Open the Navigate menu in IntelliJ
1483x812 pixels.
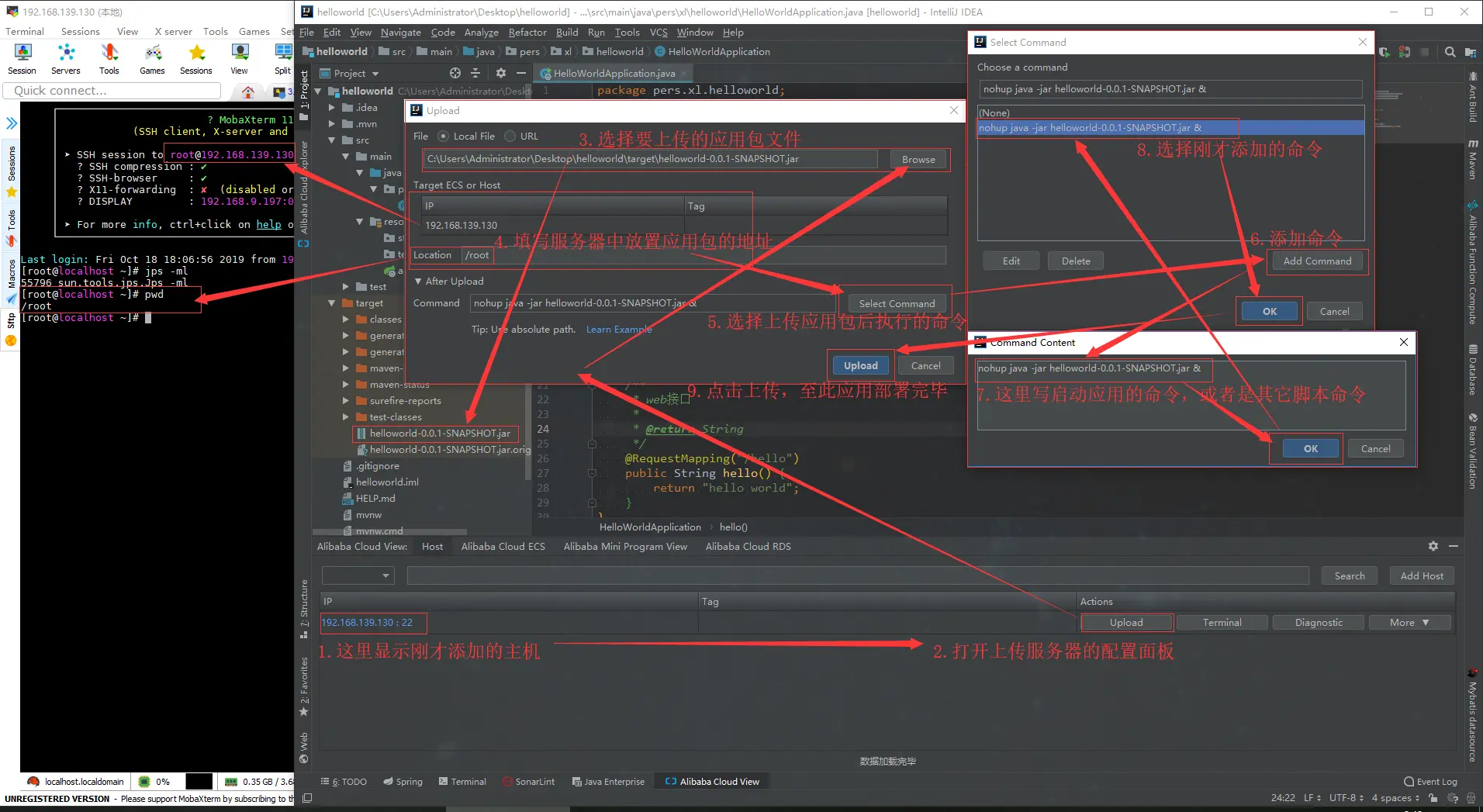pos(401,33)
